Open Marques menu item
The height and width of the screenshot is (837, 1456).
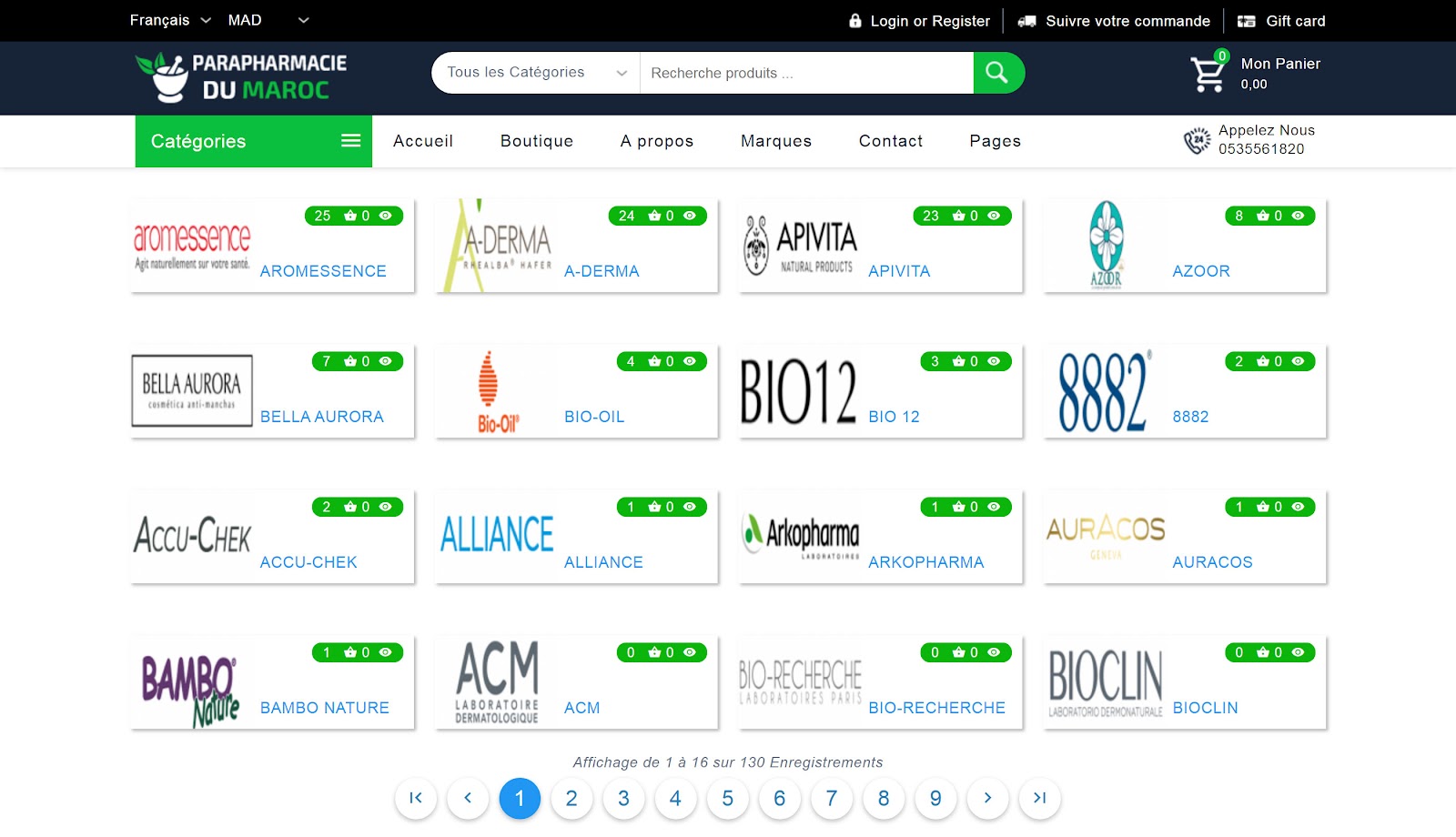[776, 141]
